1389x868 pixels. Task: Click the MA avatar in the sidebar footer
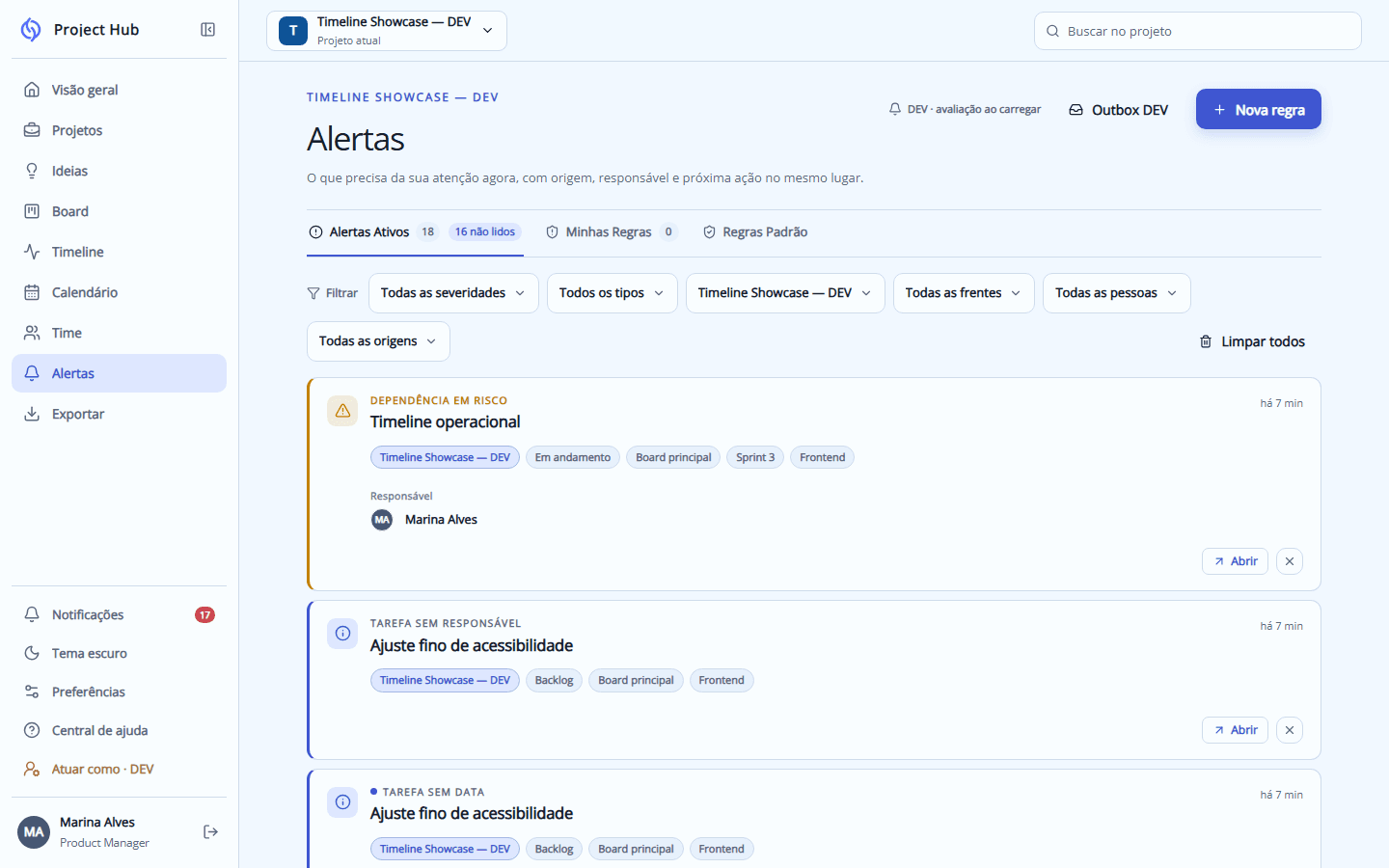pyautogui.click(x=34, y=832)
